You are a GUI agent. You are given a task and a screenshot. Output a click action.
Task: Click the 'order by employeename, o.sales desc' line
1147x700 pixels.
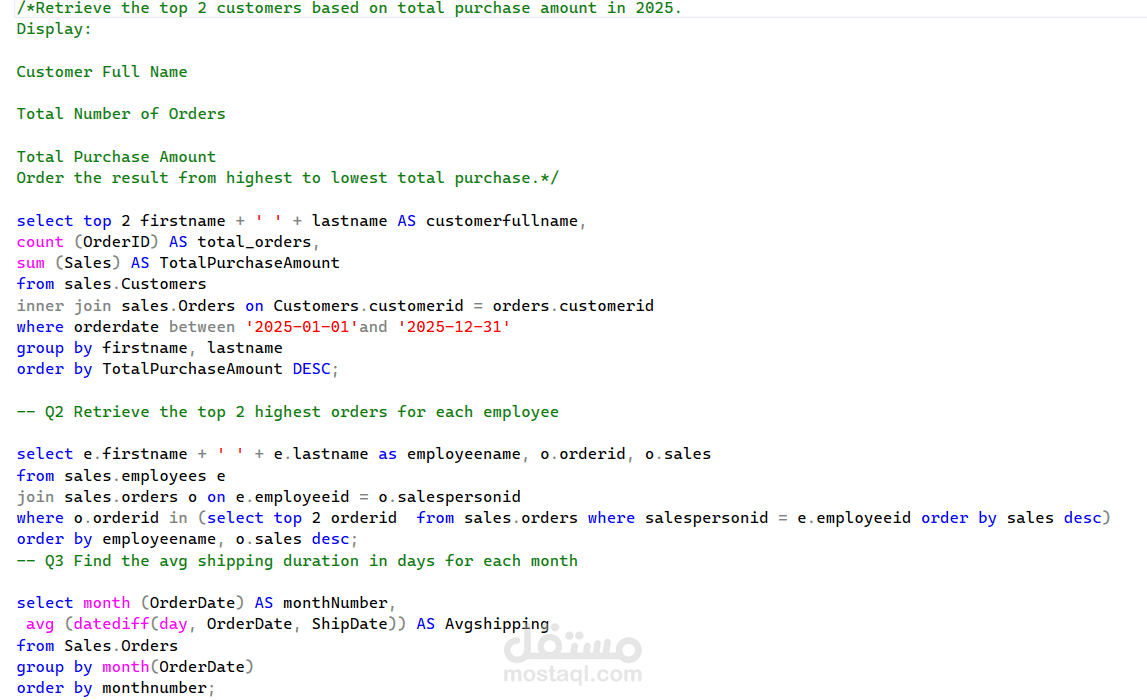coord(187,539)
